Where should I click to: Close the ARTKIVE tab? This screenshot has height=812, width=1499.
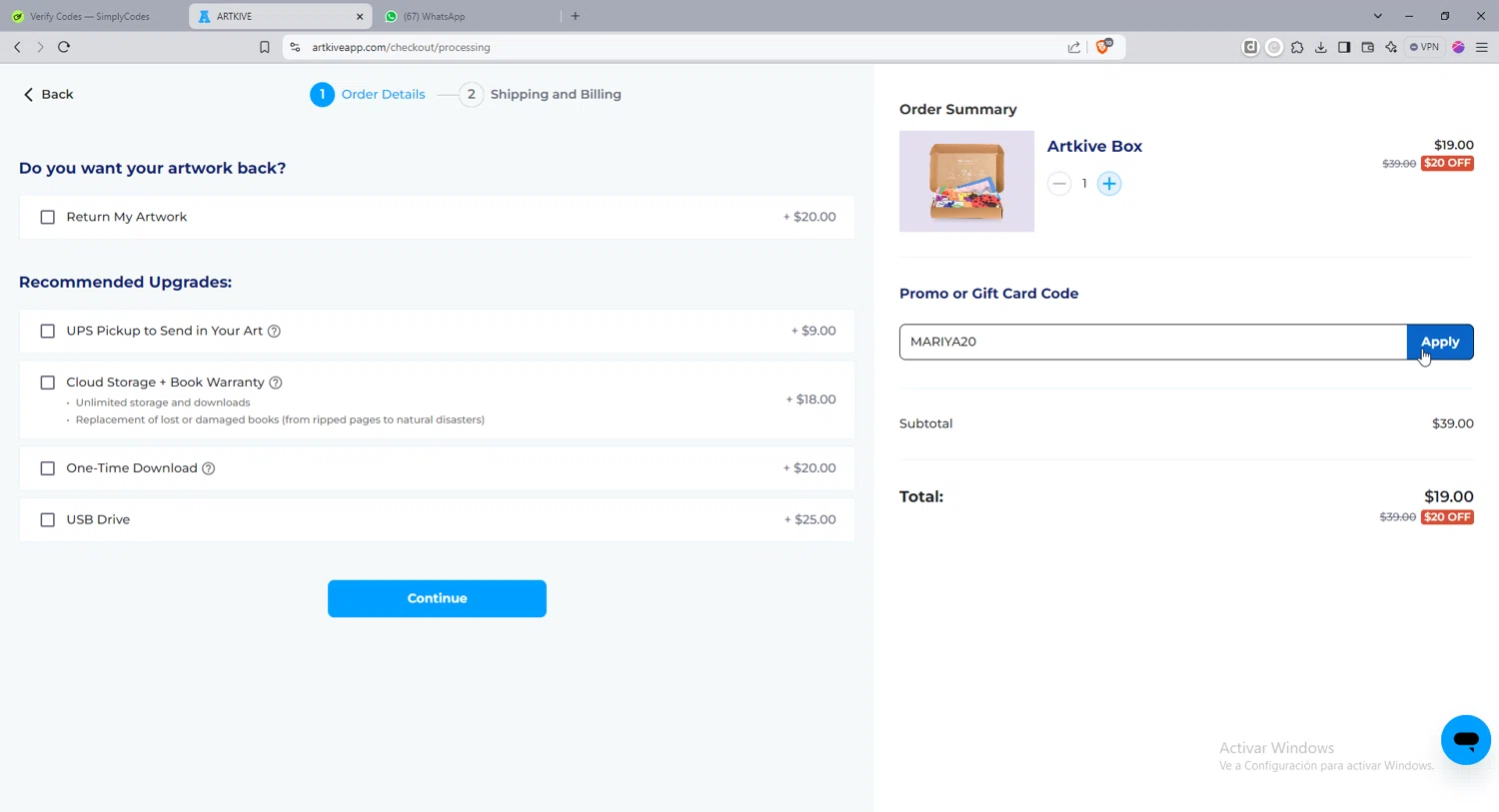point(360,17)
